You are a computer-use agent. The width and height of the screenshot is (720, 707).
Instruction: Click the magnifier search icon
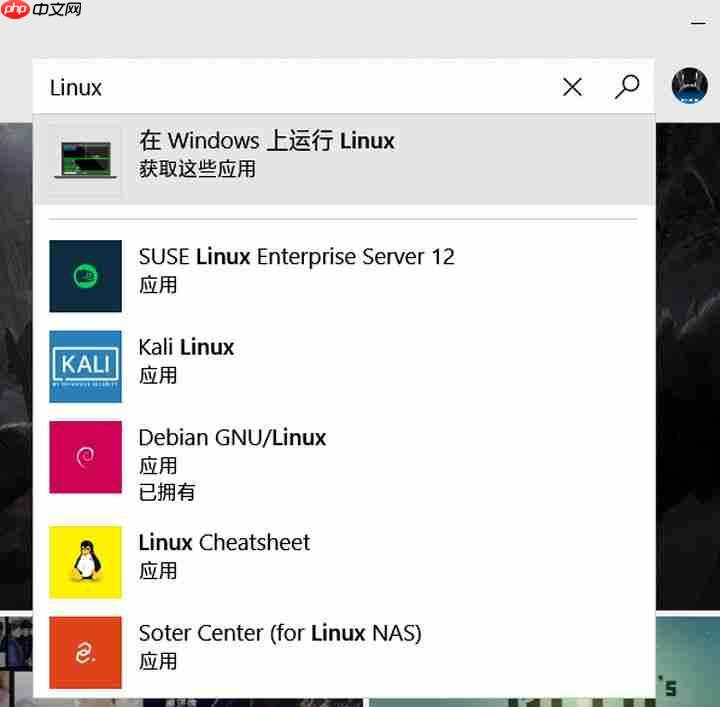coord(627,87)
